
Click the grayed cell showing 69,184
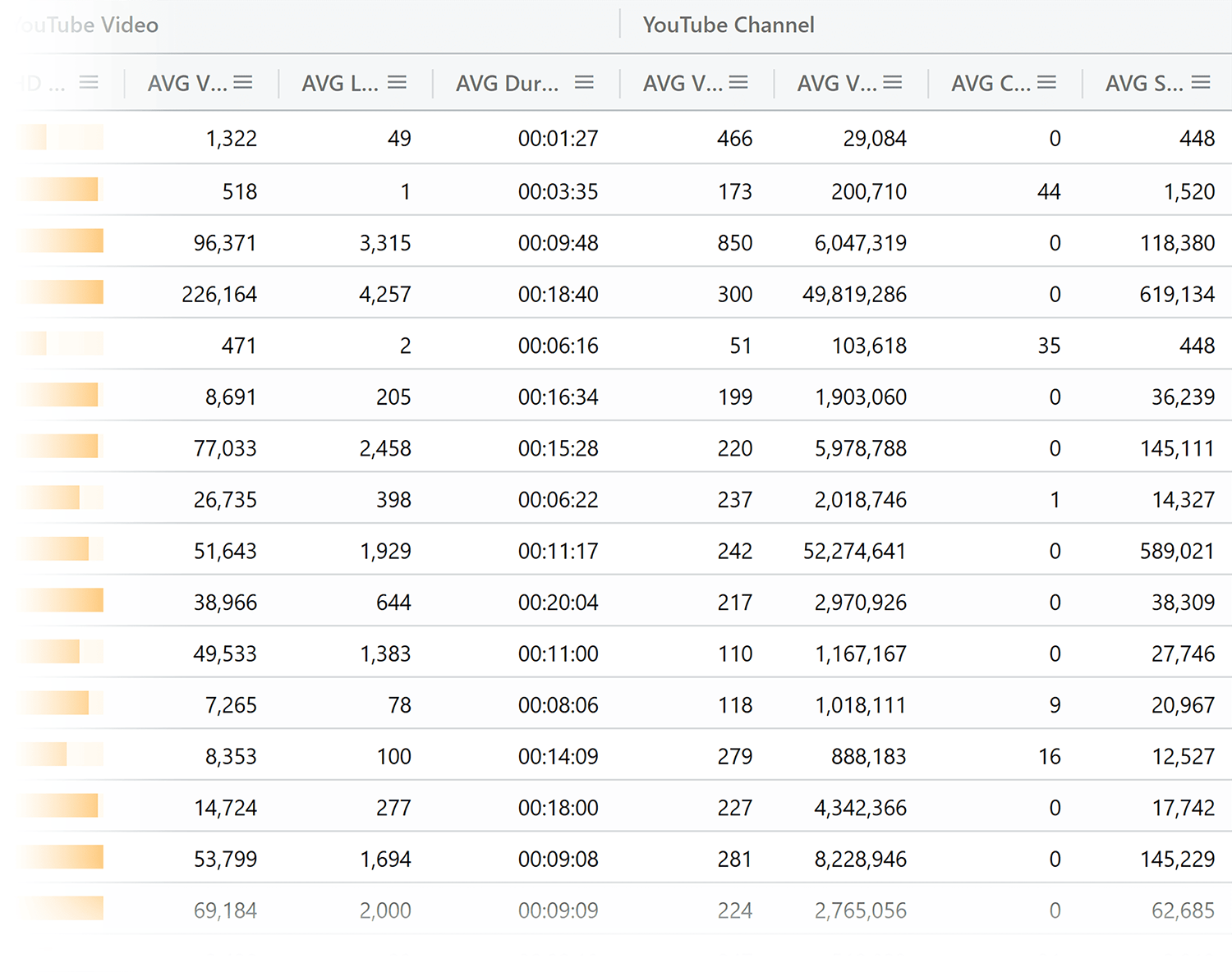(225, 910)
